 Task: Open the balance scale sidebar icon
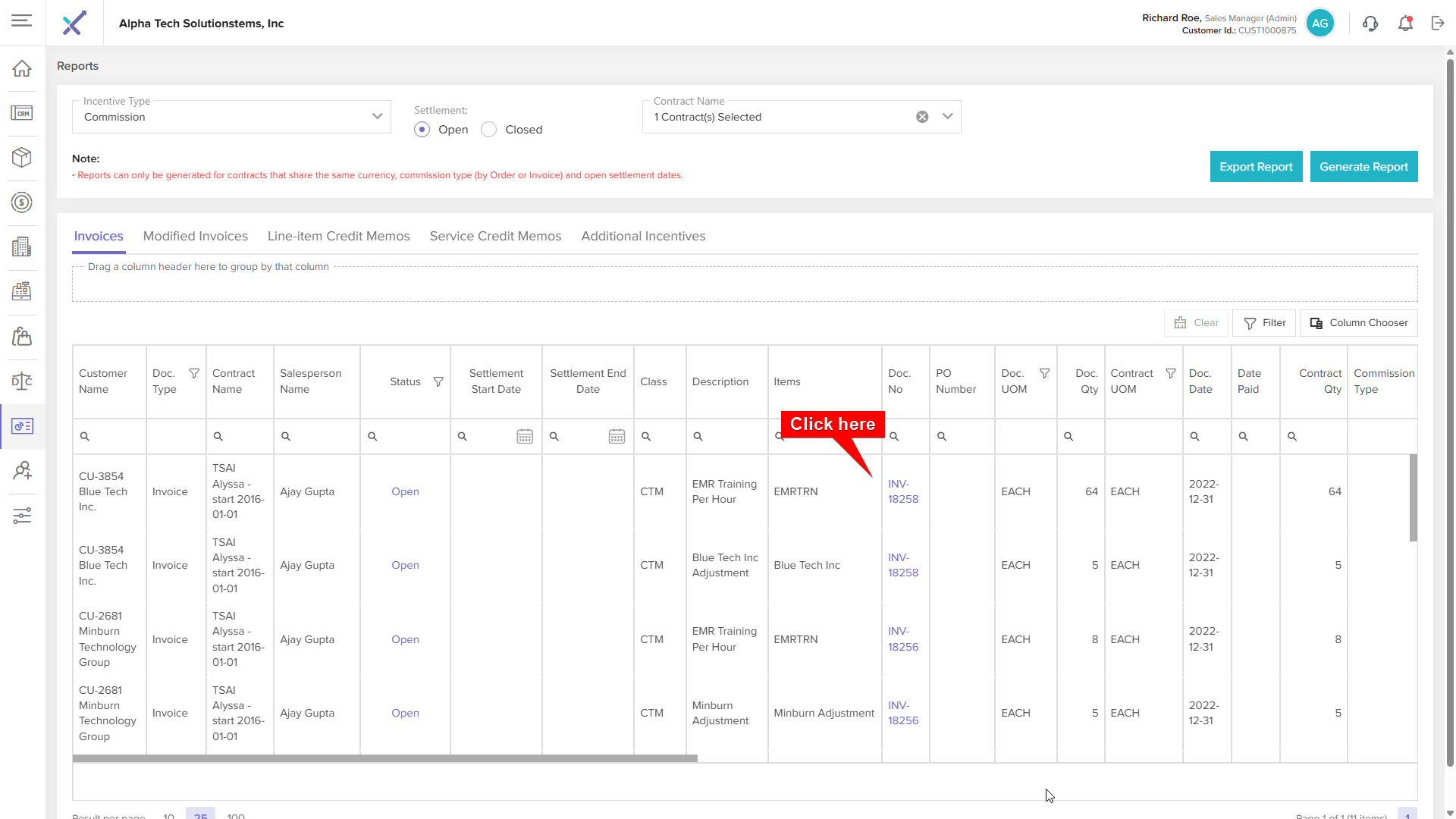tap(22, 381)
